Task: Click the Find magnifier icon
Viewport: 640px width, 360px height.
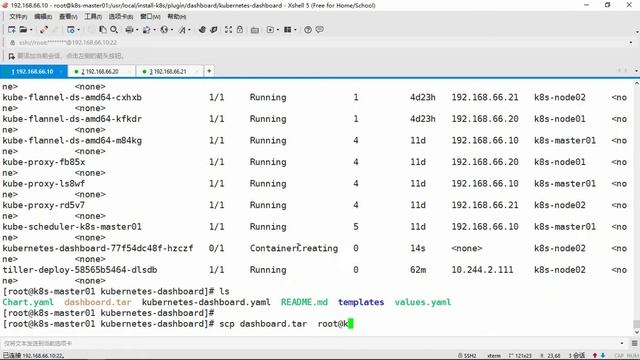Action: [114, 29]
